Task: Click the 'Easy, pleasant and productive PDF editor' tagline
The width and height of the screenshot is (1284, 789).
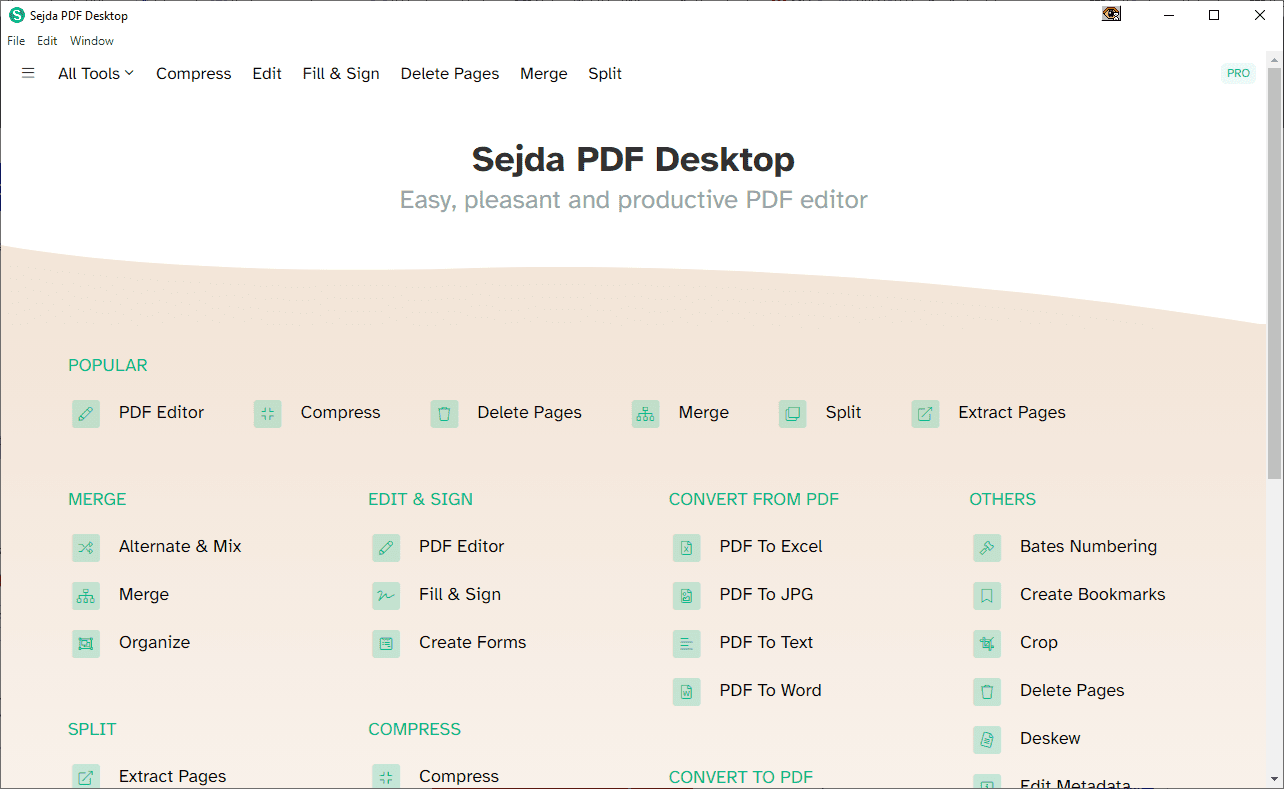Action: coord(634,200)
